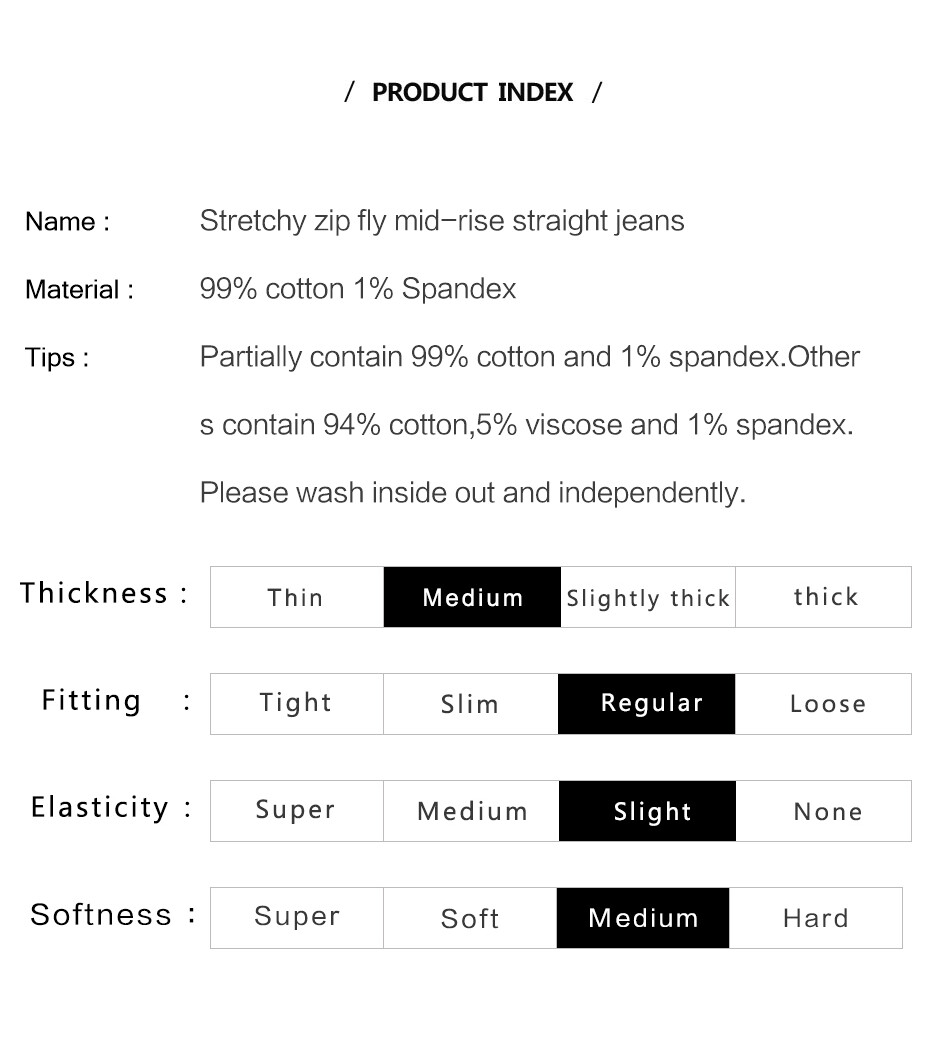The image size is (930, 1060).
Task: Pick the thick option in Thickness
Action: point(824,597)
